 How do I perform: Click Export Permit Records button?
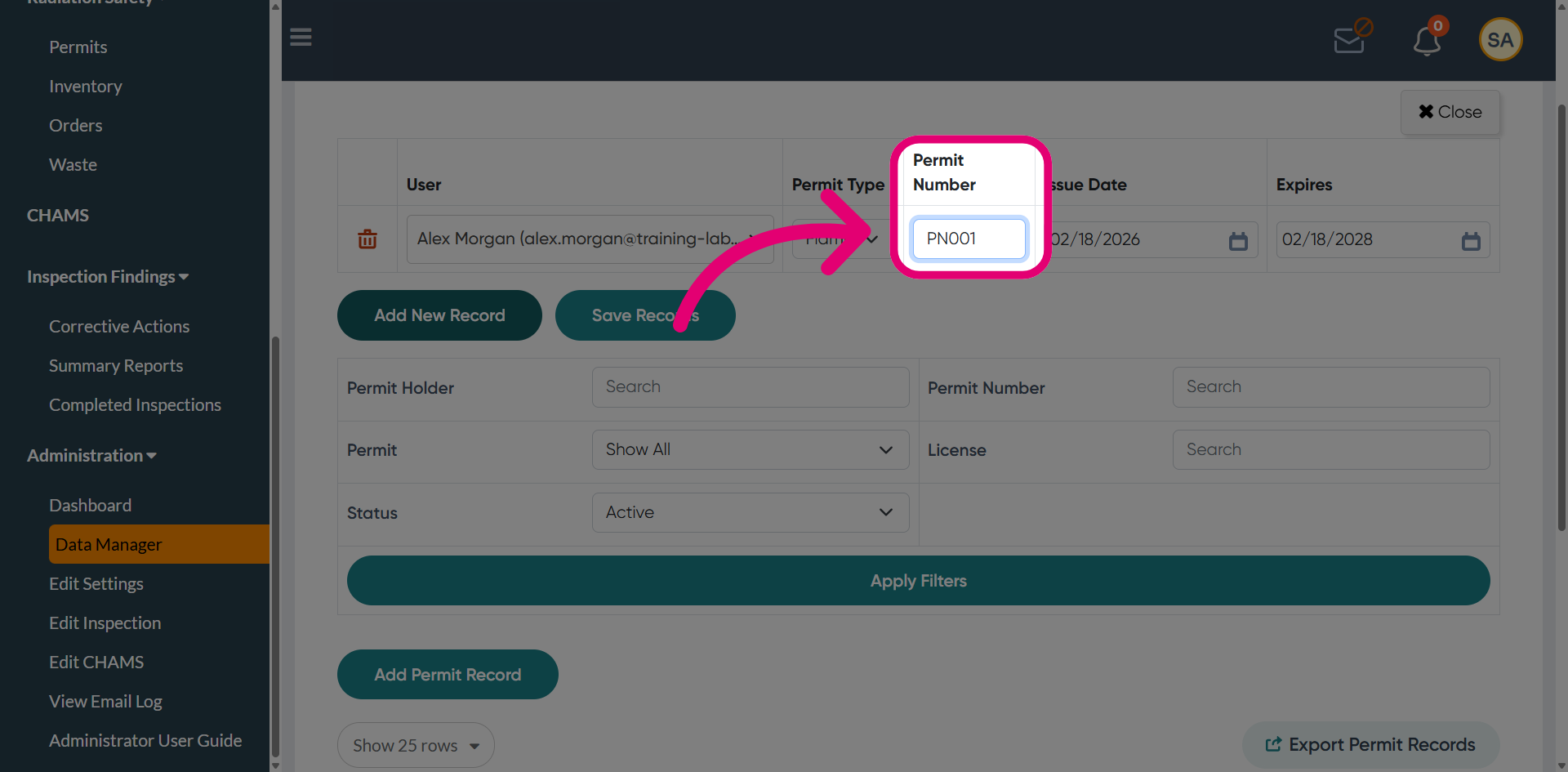(1370, 745)
